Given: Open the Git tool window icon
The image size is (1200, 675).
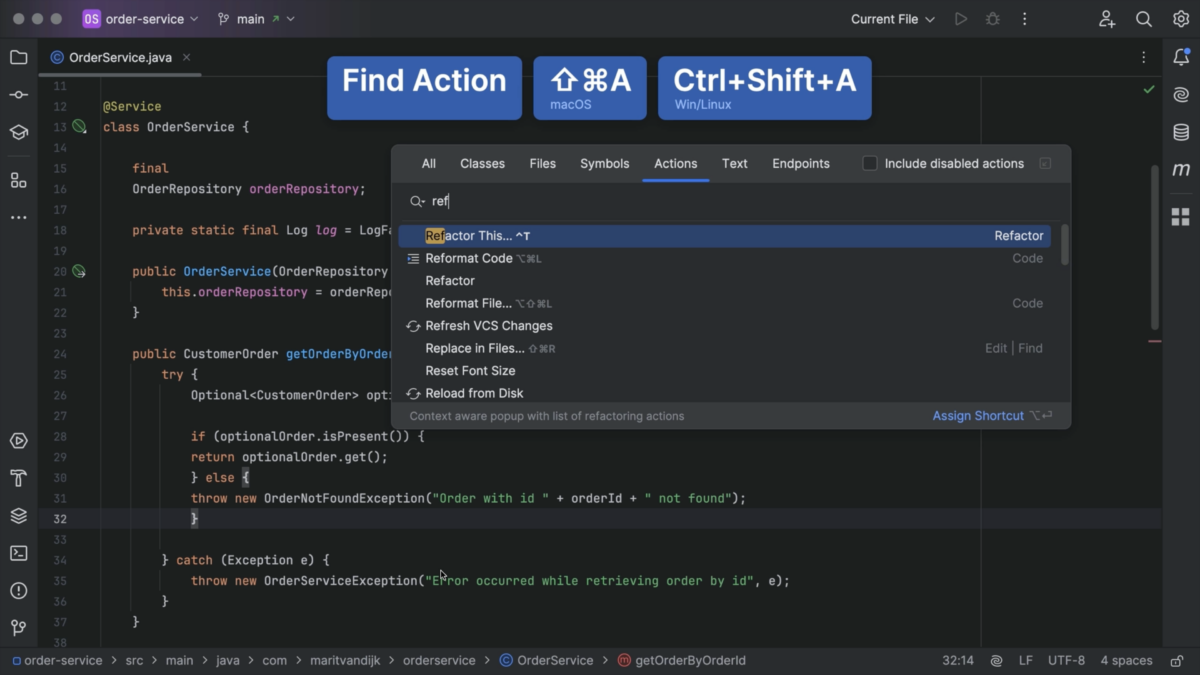Looking at the screenshot, I should [18, 628].
